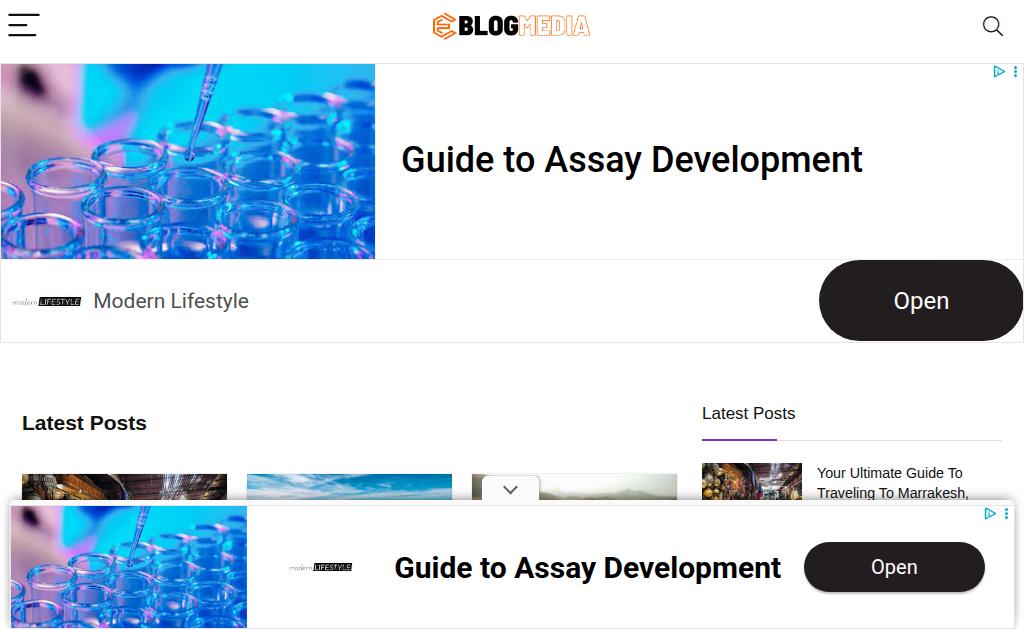Image resolution: width=1024 pixels, height=629 pixels.
Task: Click the test tubes image in top ad
Action: click(x=187, y=162)
